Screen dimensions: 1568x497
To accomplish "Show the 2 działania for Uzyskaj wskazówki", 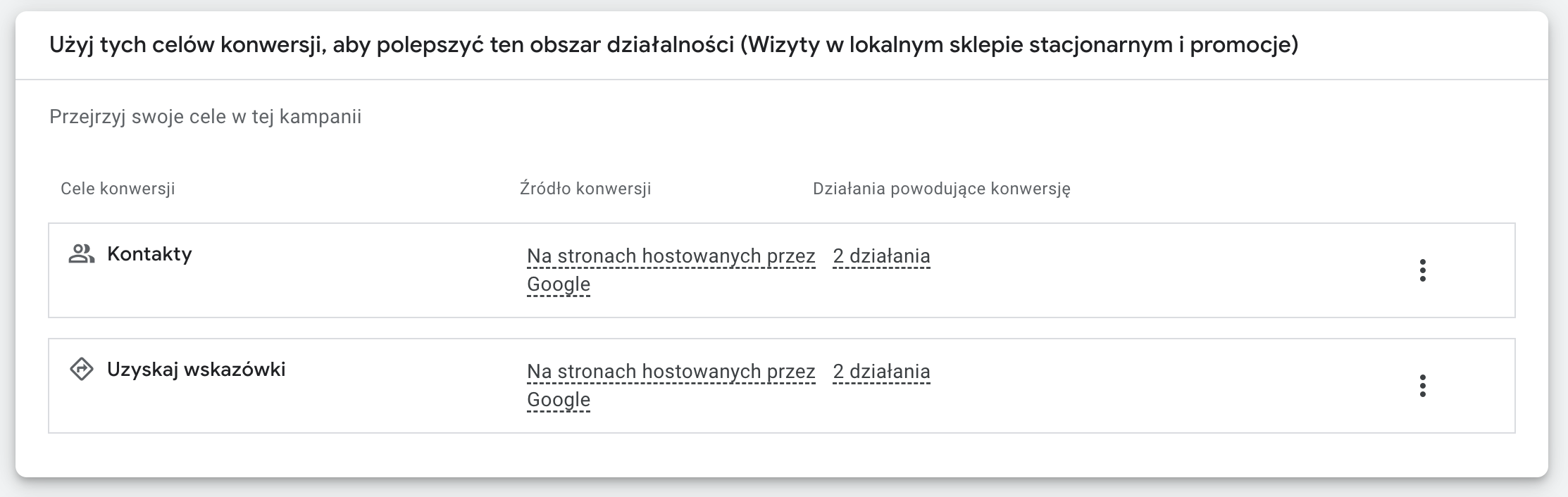I will [x=881, y=372].
